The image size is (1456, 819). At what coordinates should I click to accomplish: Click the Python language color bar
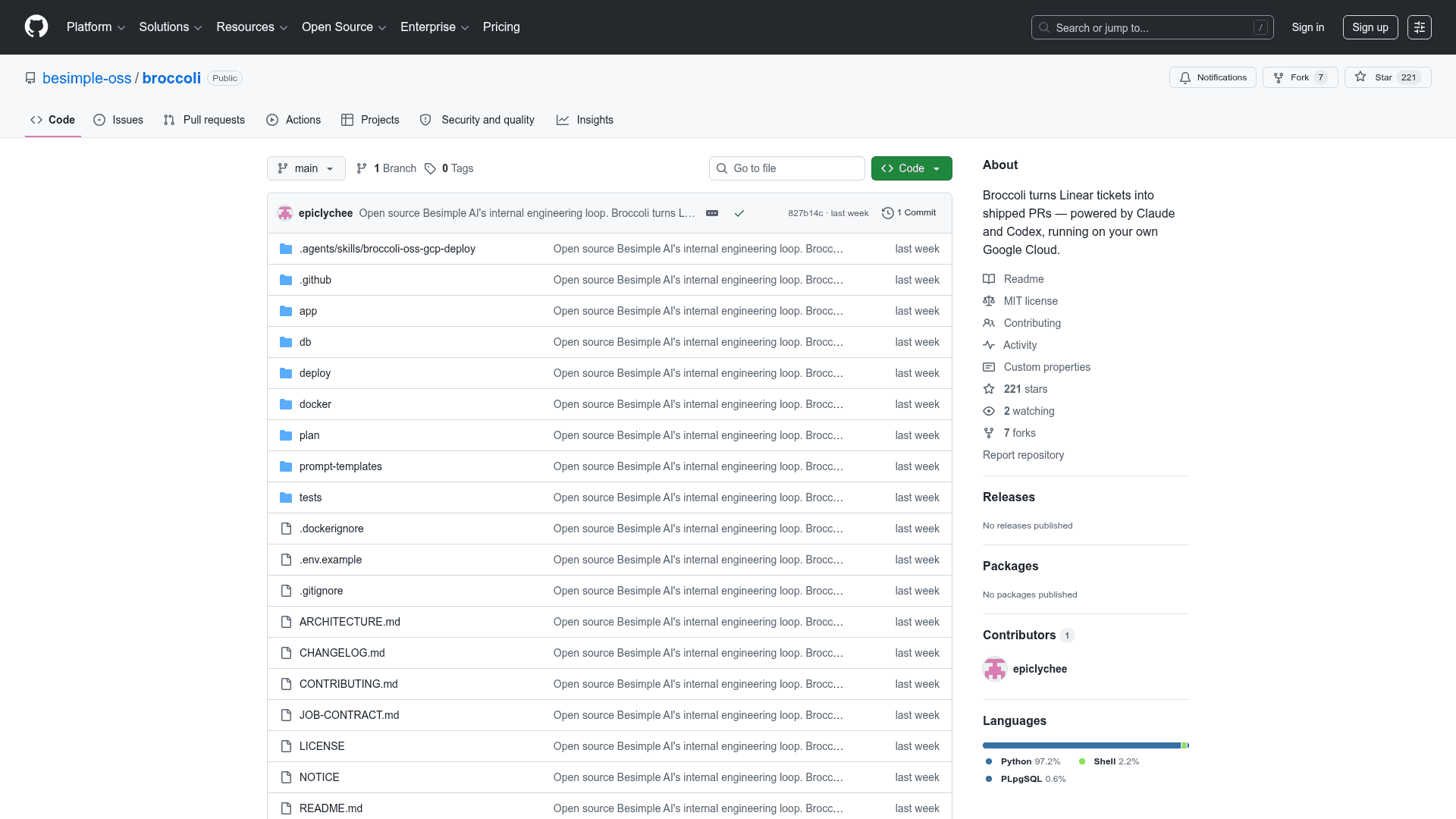tap(1081, 745)
